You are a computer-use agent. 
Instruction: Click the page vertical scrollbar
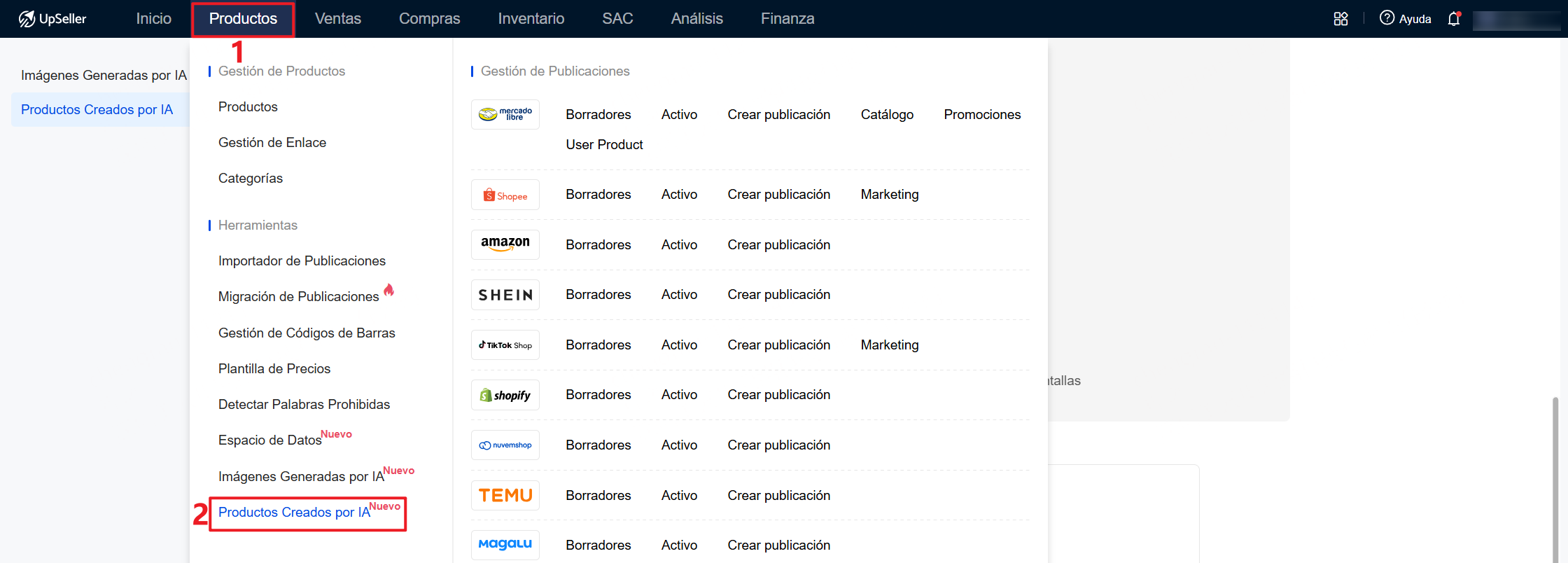tap(1555, 480)
